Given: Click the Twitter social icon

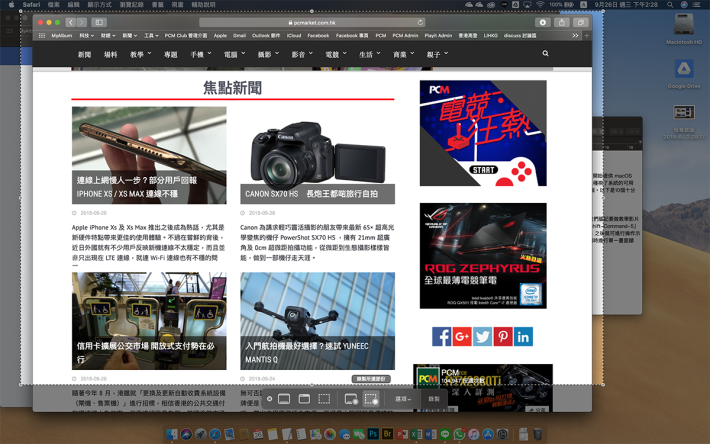Looking at the screenshot, I should pyautogui.click(x=482, y=336).
